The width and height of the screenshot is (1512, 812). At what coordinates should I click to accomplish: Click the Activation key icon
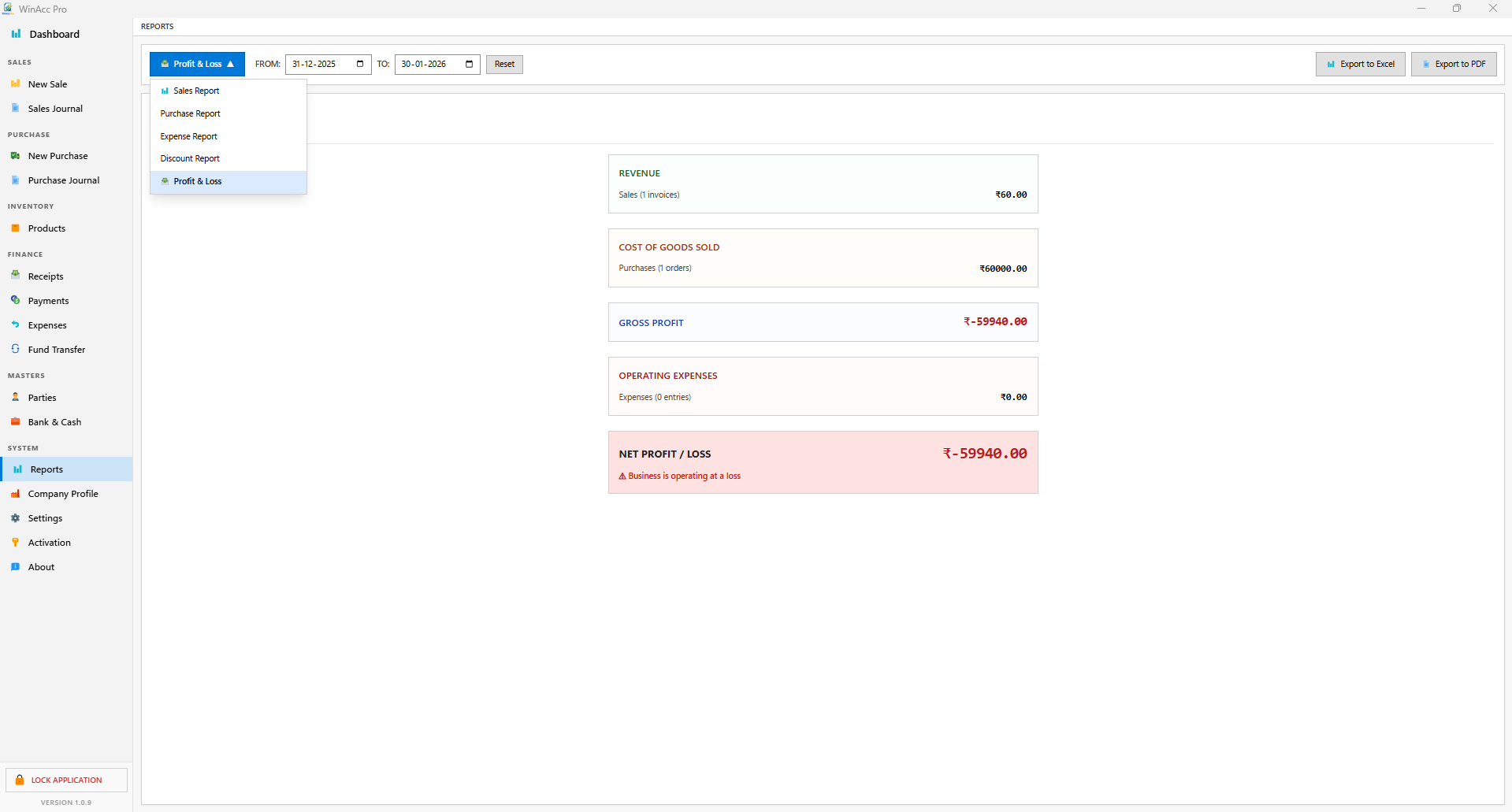[x=15, y=543]
